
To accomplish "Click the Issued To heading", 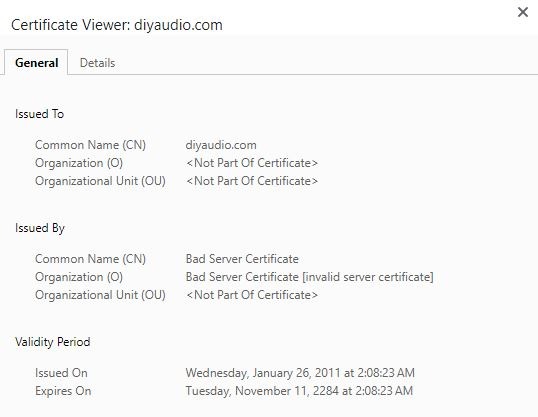I will (39, 114).
